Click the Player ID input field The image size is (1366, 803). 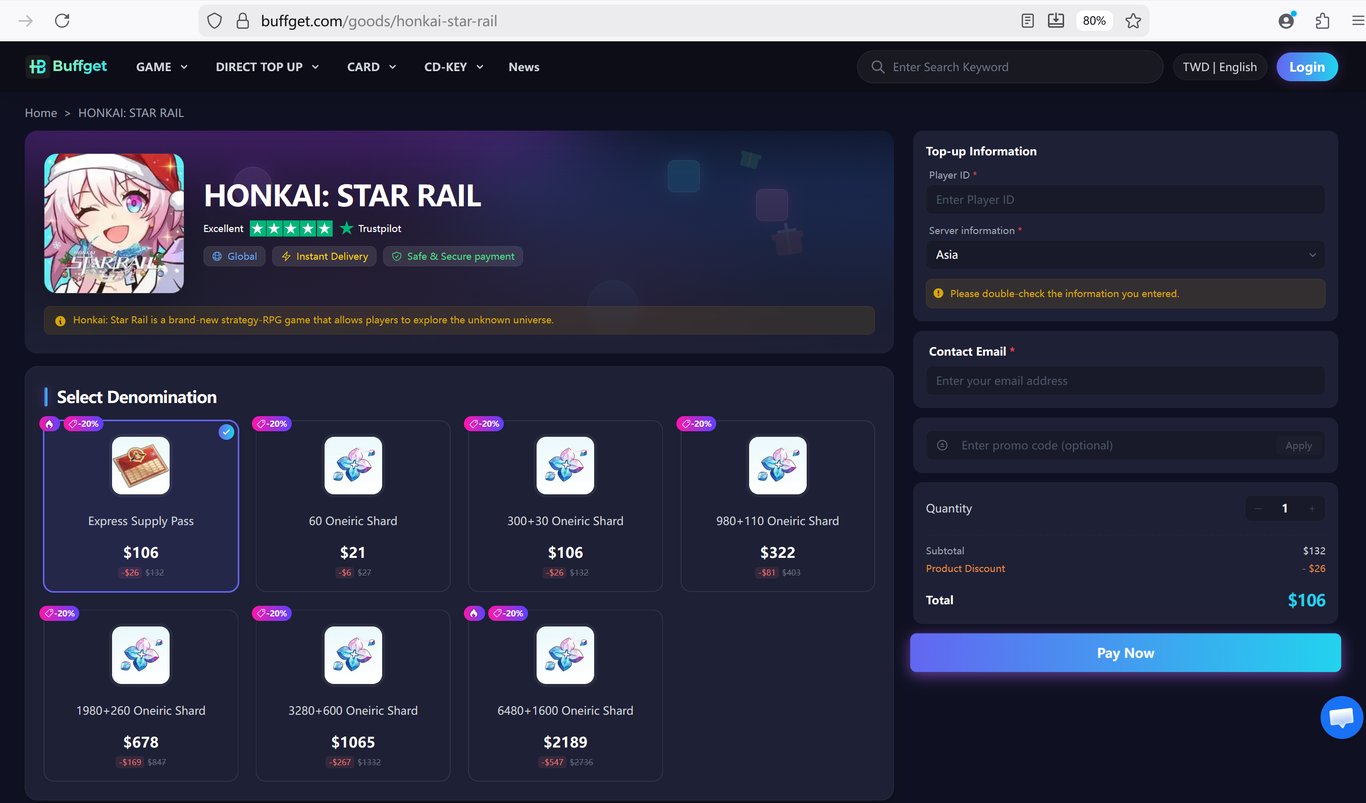coord(1125,199)
